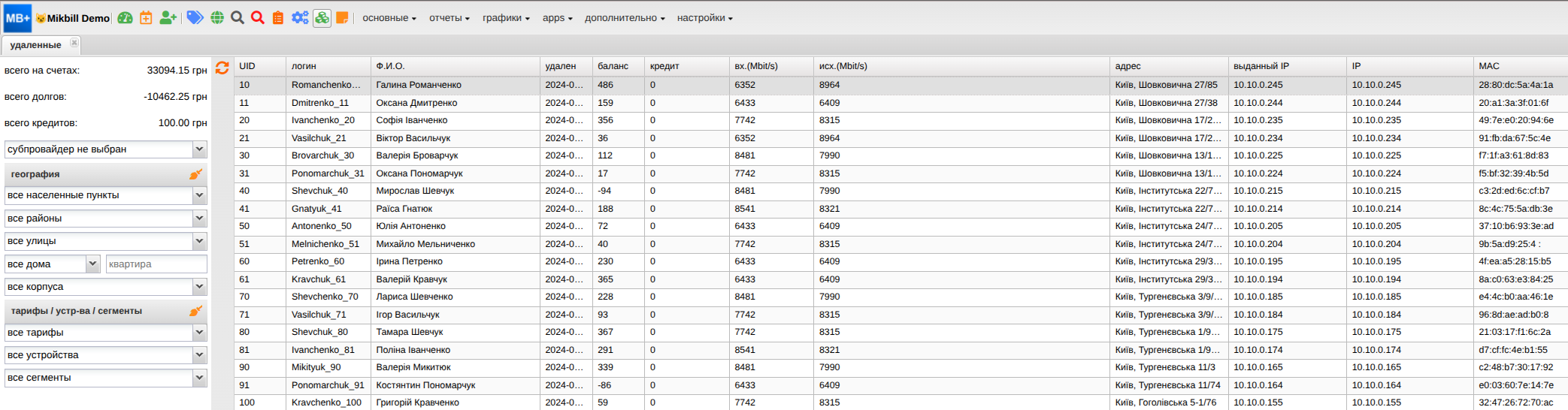Sort by the UID column header
This screenshot has width=1568, height=410.
pyautogui.click(x=260, y=66)
